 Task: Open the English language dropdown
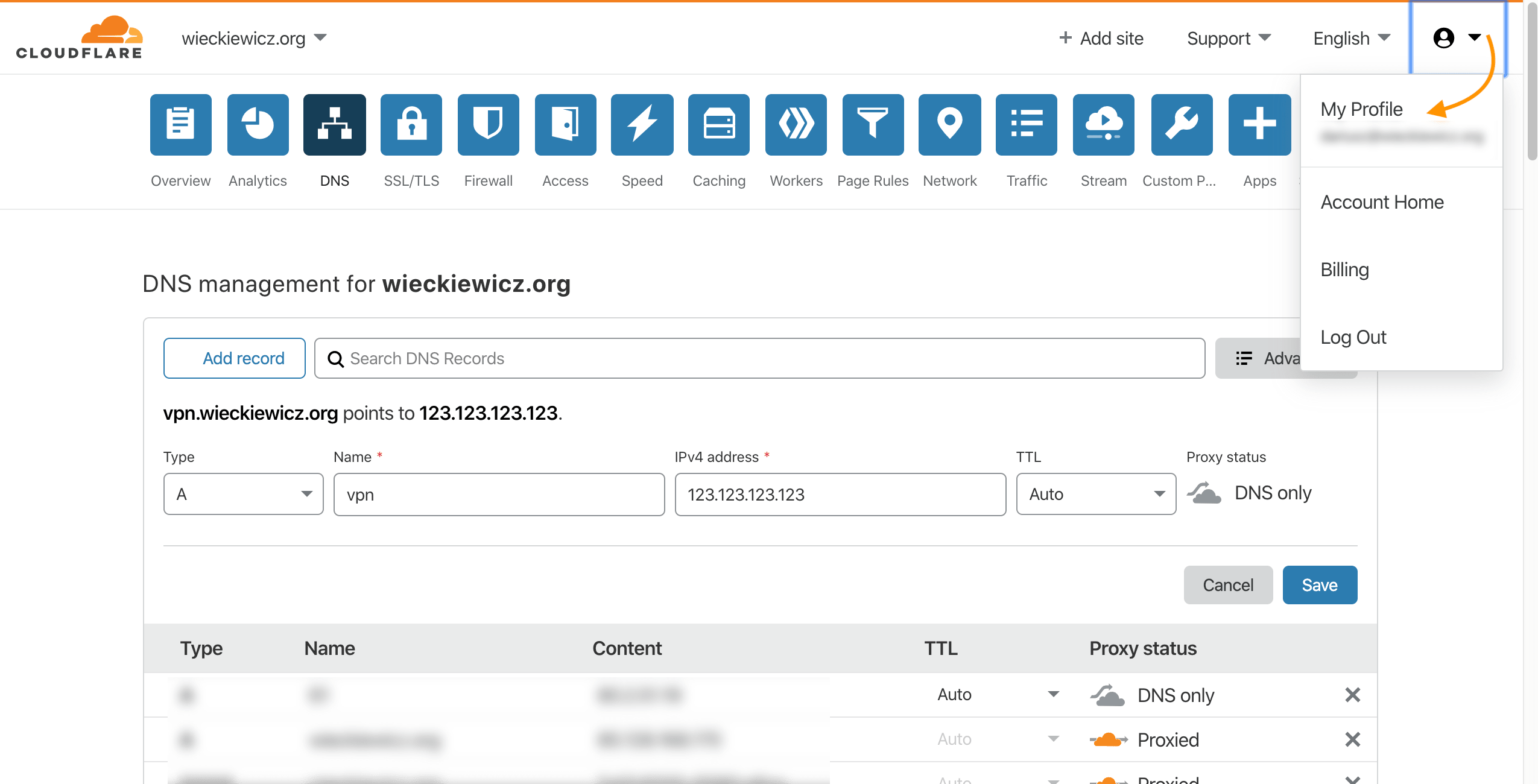tap(1352, 38)
